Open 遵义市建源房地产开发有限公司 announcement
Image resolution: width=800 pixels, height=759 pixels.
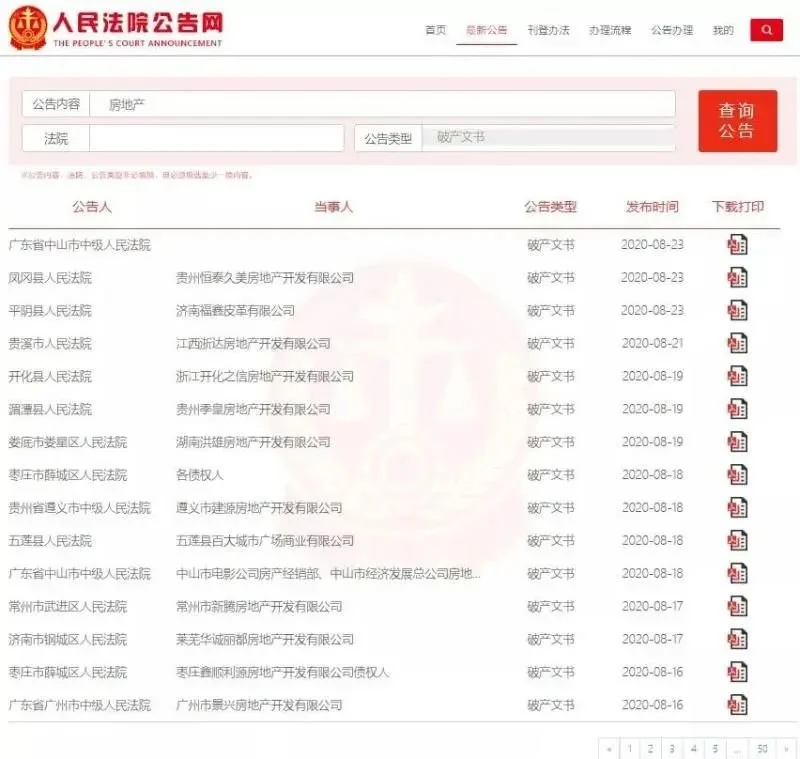[x=259, y=508]
